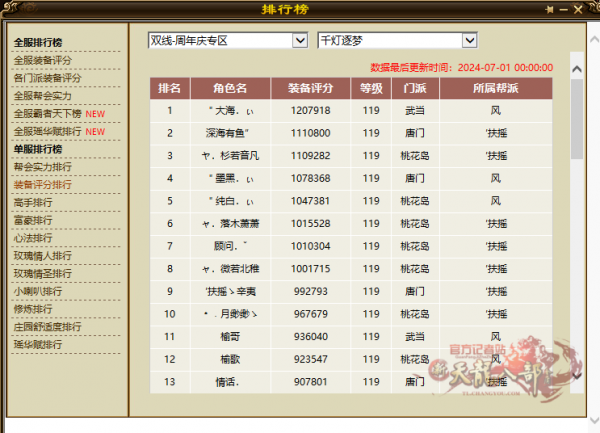
Task: Select 高手排行 in the sidebar
Action: tap(33, 202)
